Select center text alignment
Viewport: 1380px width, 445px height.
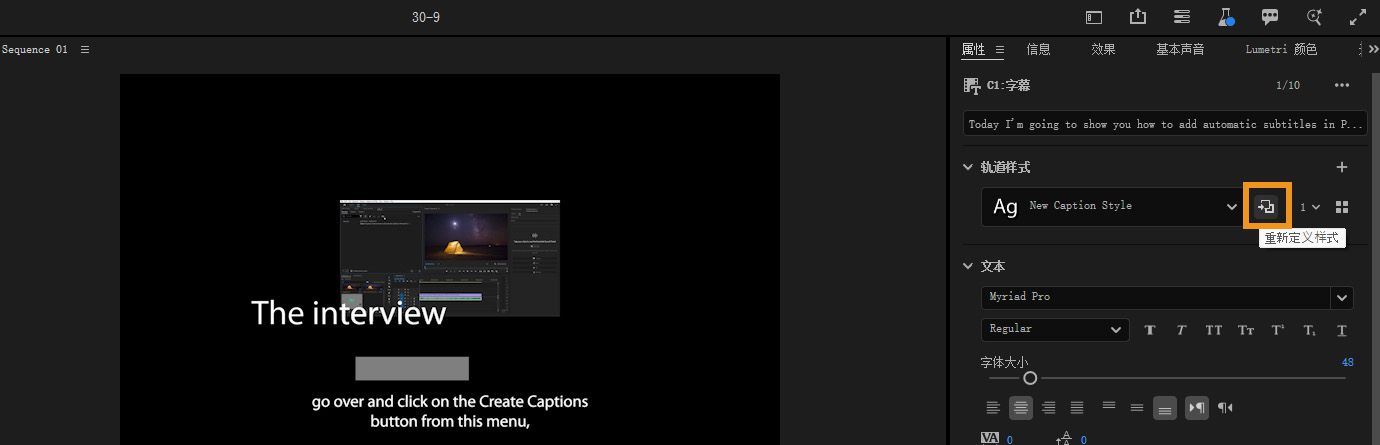(x=1021, y=407)
